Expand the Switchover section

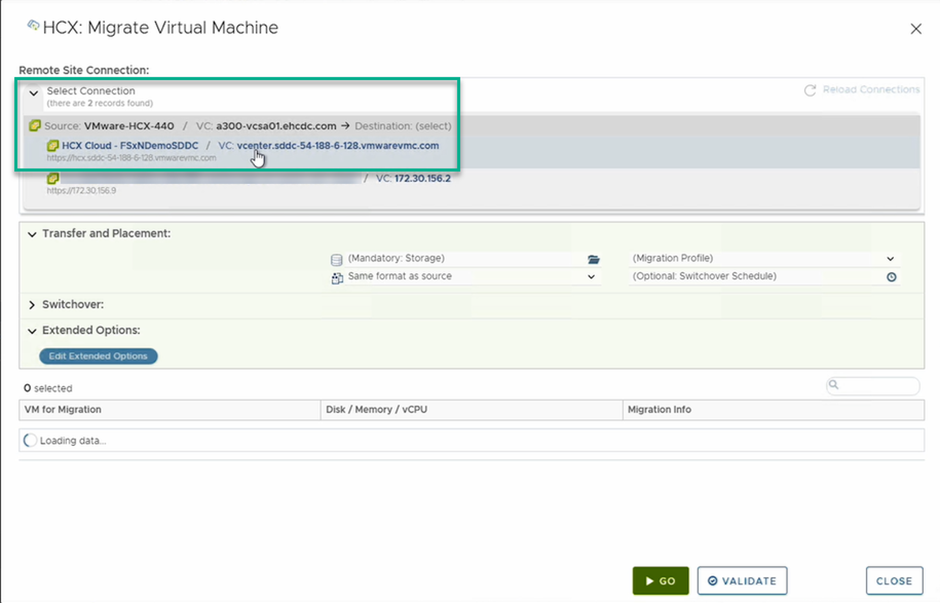(32, 305)
